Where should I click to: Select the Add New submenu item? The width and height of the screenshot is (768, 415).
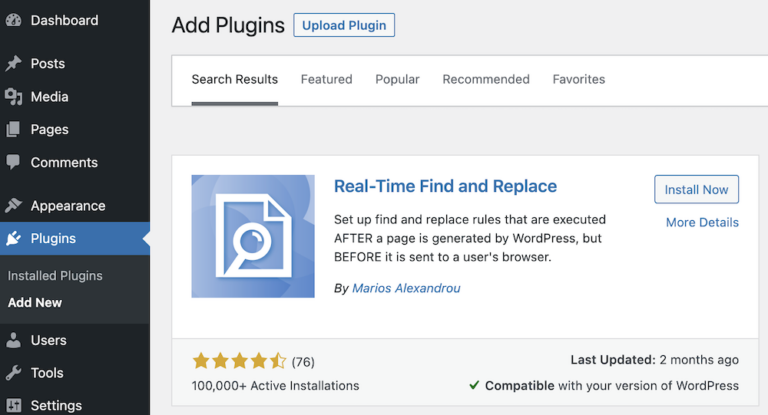tap(35, 302)
